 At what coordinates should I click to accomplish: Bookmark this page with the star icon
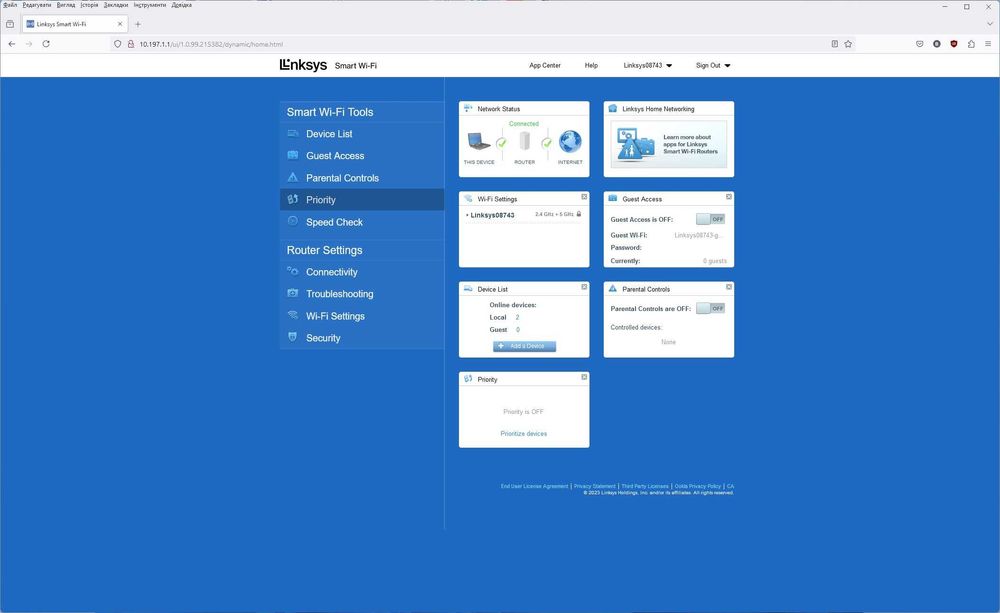click(848, 44)
